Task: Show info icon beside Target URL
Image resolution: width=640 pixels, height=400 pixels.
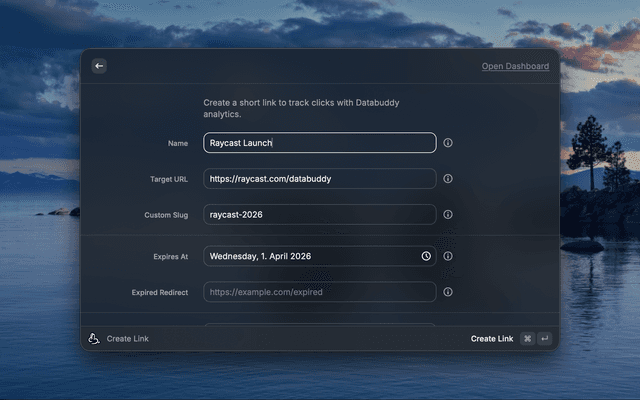Action: click(x=448, y=179)
